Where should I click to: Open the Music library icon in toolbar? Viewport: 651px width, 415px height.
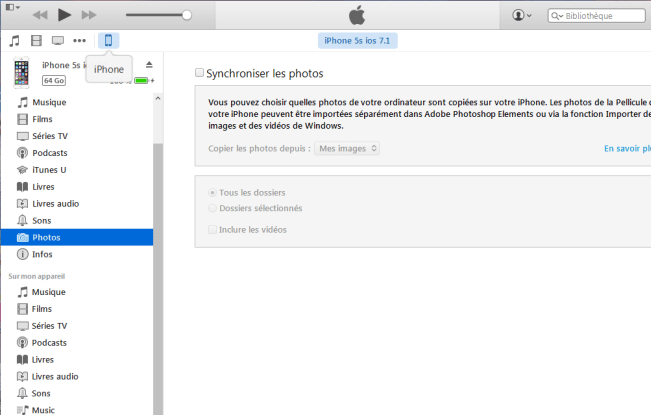pos(15,41)
